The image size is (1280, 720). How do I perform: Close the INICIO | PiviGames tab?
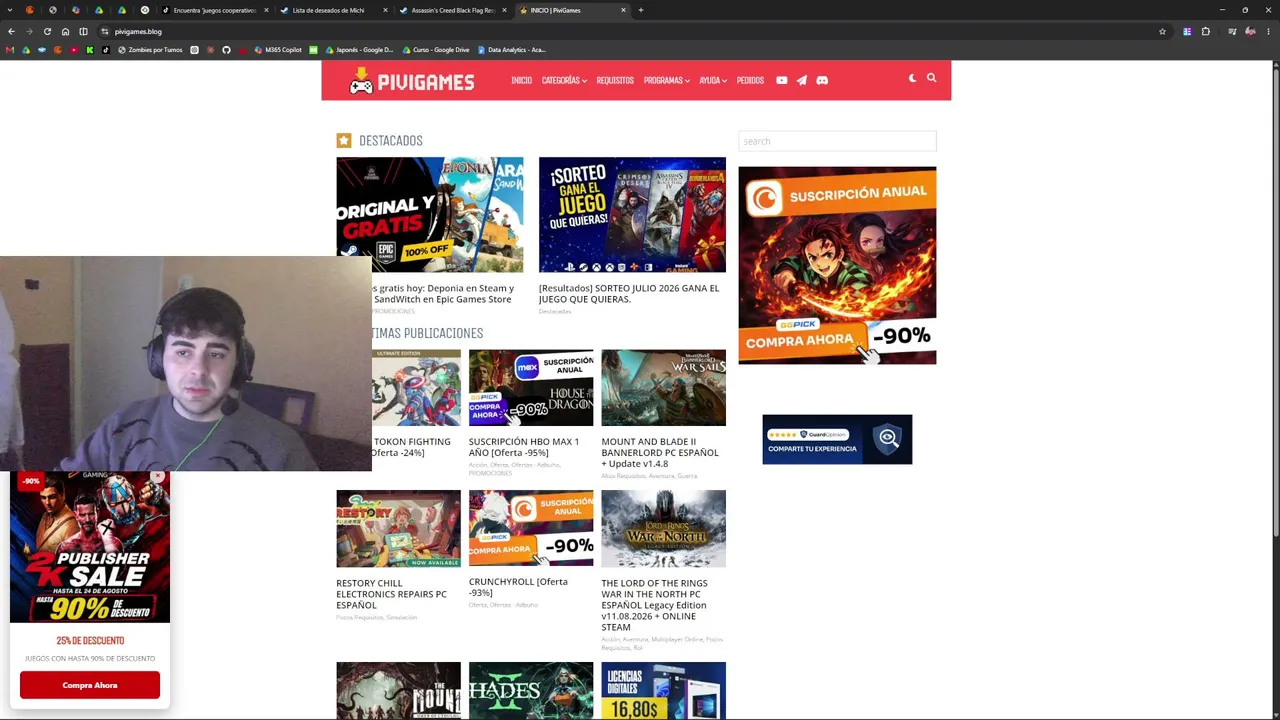click(623, 10)
